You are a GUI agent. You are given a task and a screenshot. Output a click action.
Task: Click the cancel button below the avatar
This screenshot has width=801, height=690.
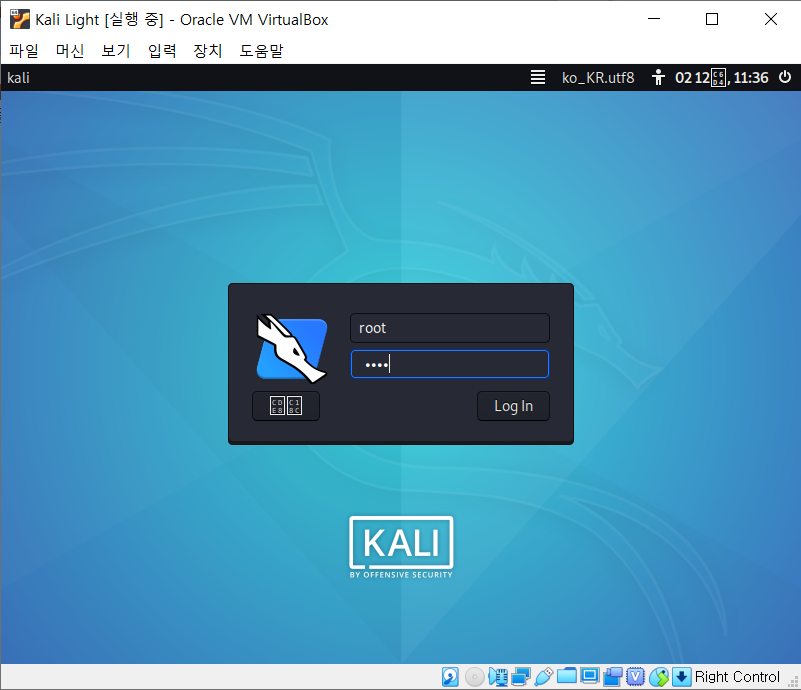point(286,406)
